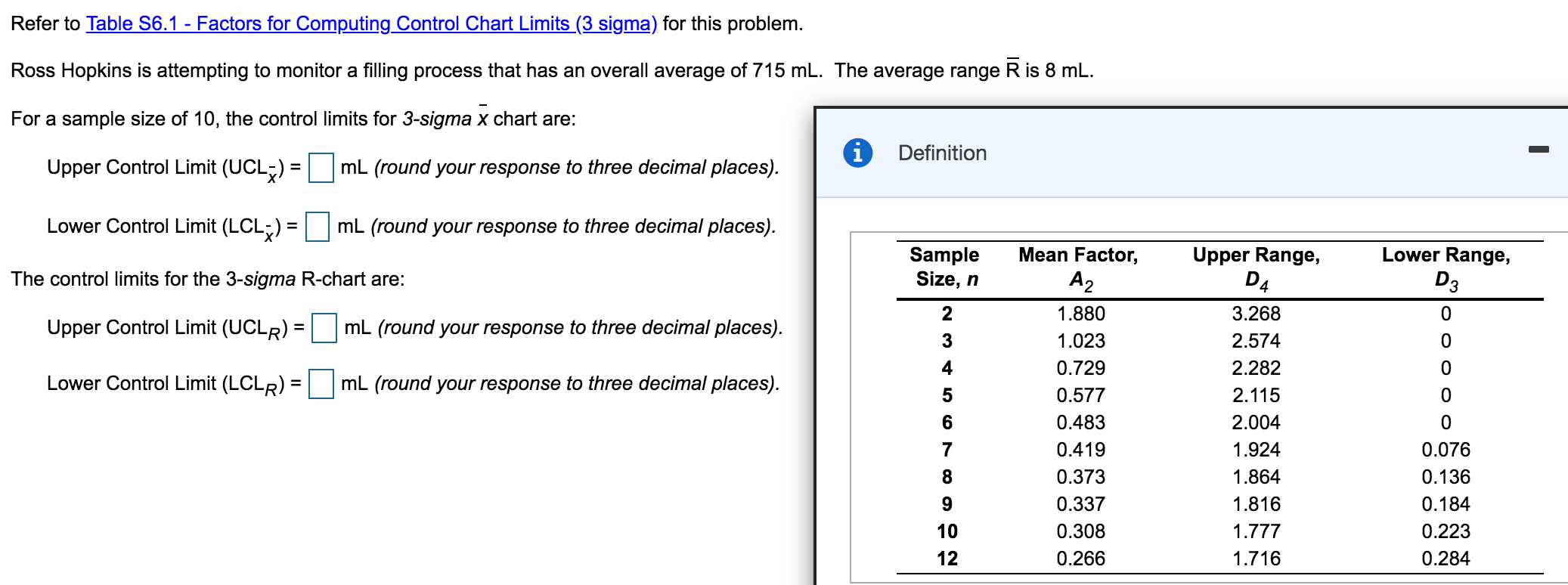Select the table row for sample size 10

click(947, 532)
